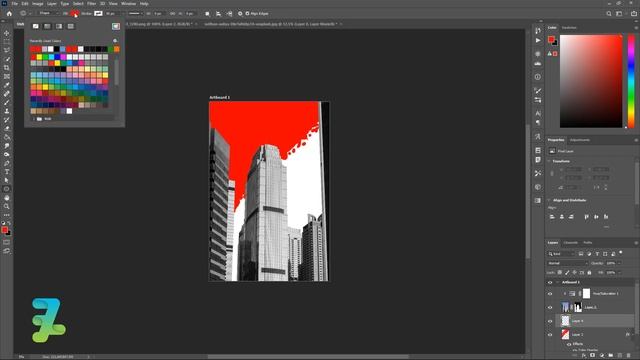The width and height of the screenshot is (640, 360).
Task: Open the Info panel icon in dock
Action: point(538,77)
